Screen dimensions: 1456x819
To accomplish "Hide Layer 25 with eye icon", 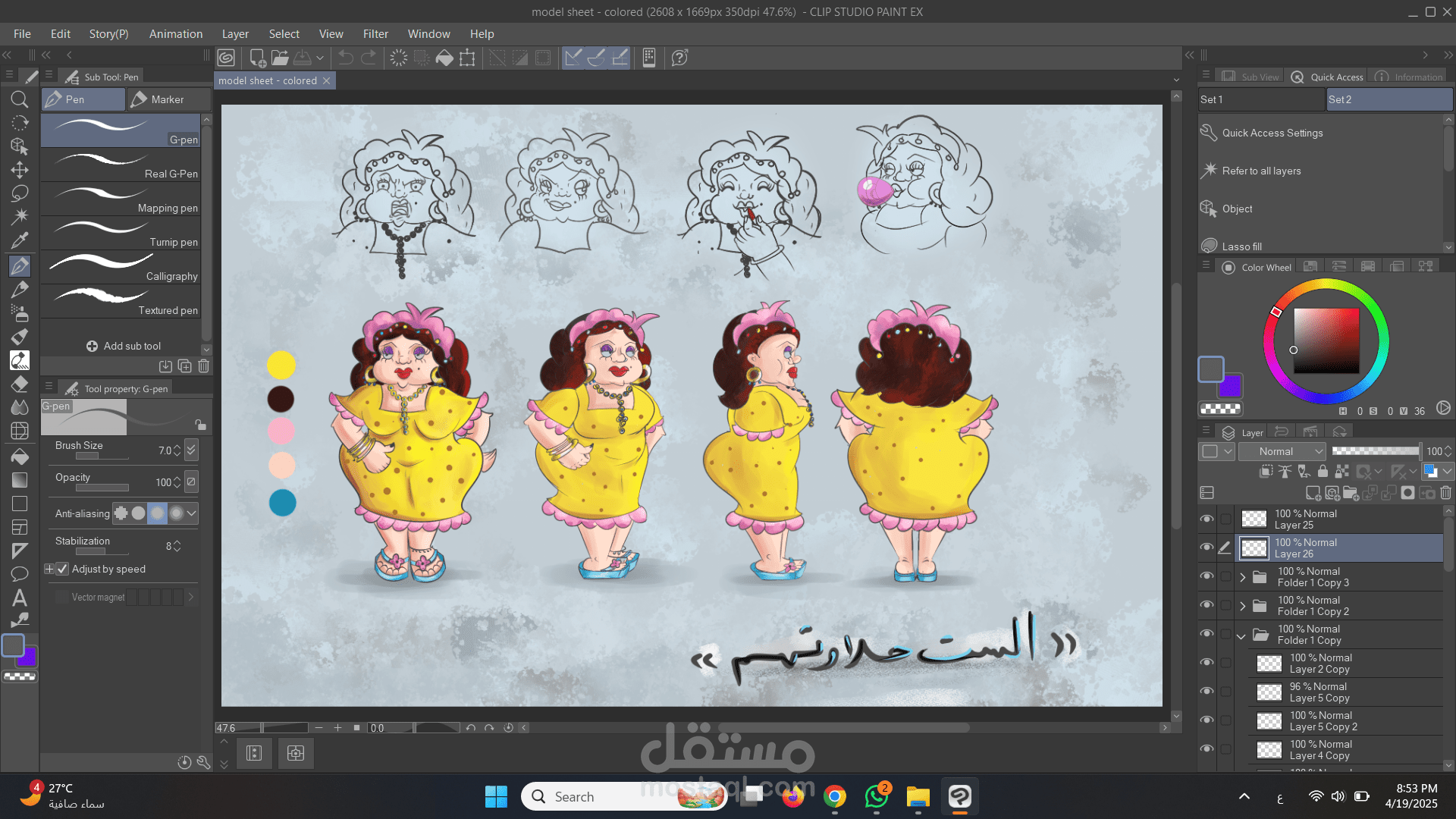I will 1207,519.
